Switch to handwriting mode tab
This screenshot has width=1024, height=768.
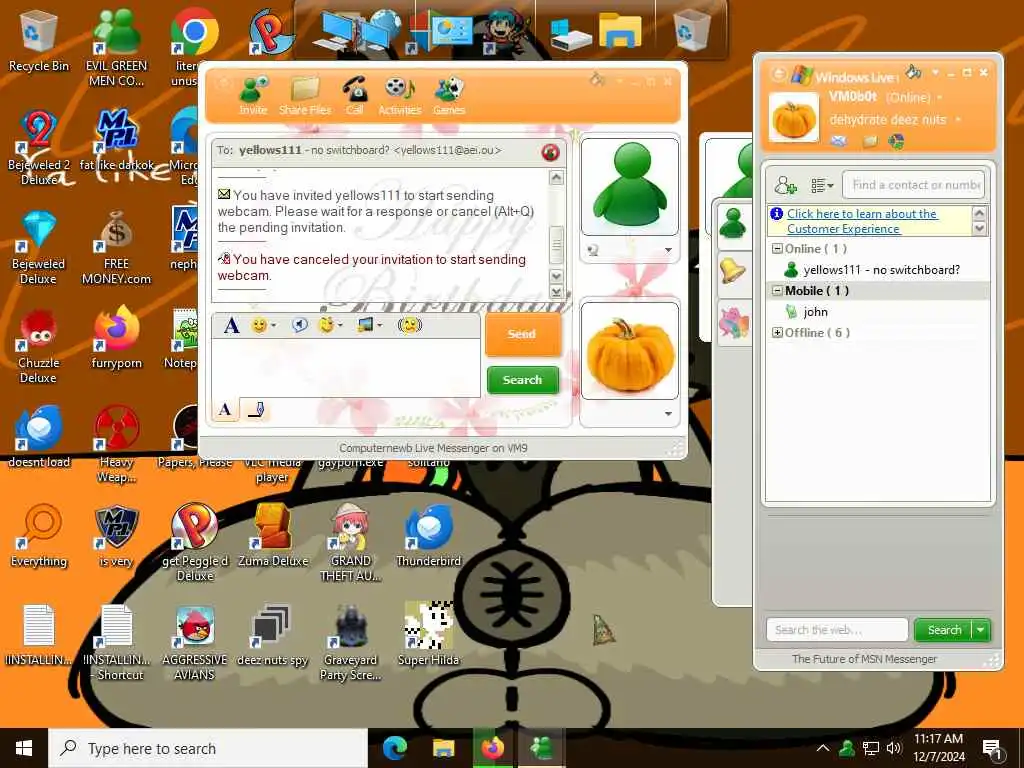256,409
